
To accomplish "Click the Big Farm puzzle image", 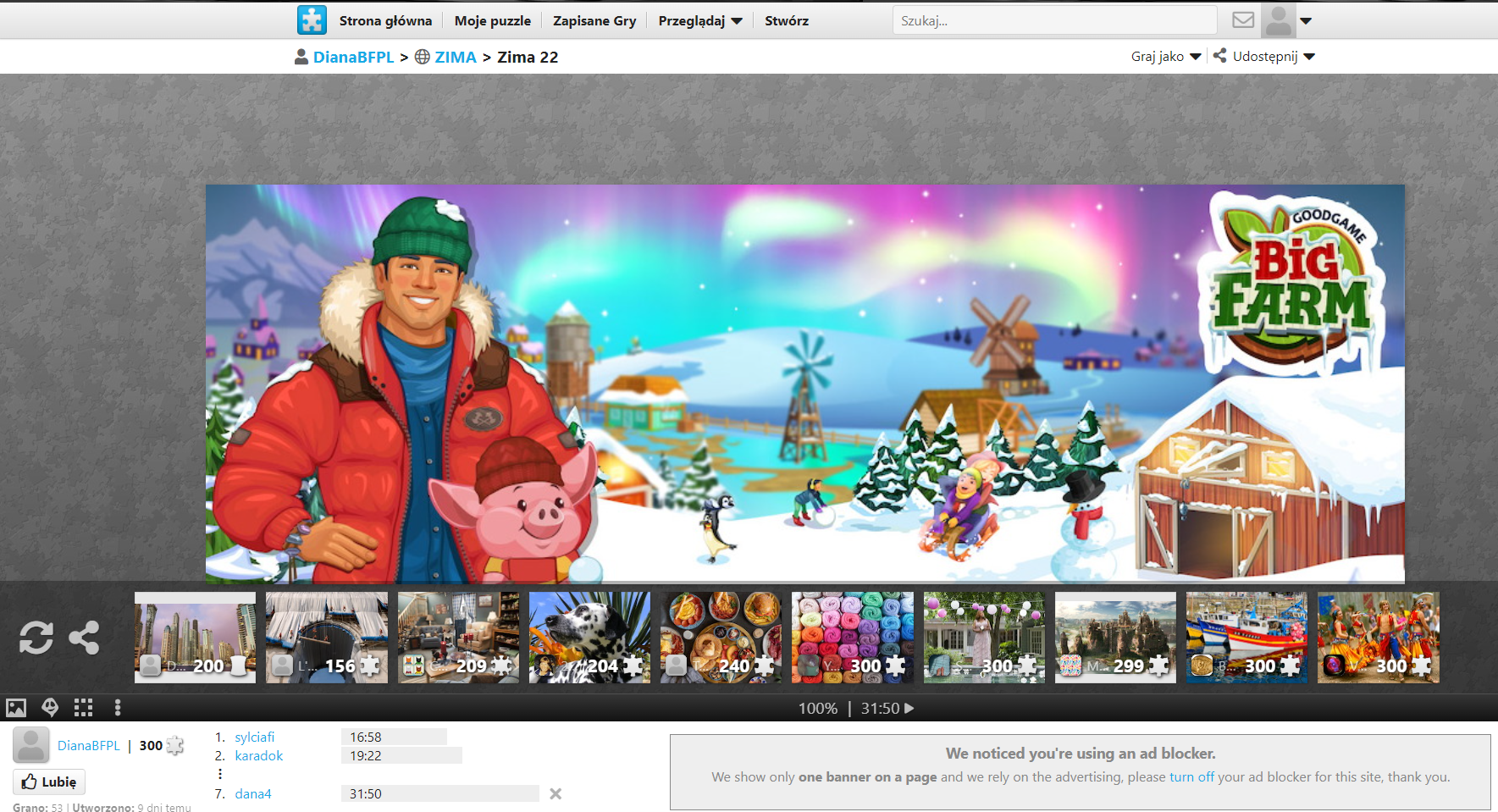I will click(805, 384).
